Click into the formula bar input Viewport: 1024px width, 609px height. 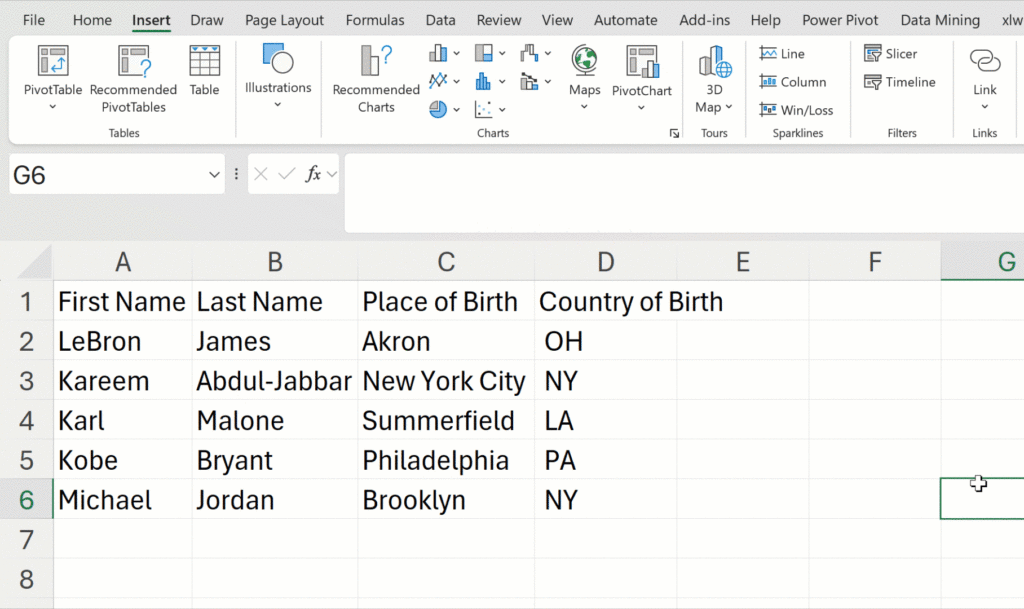[x=680, y=192]
